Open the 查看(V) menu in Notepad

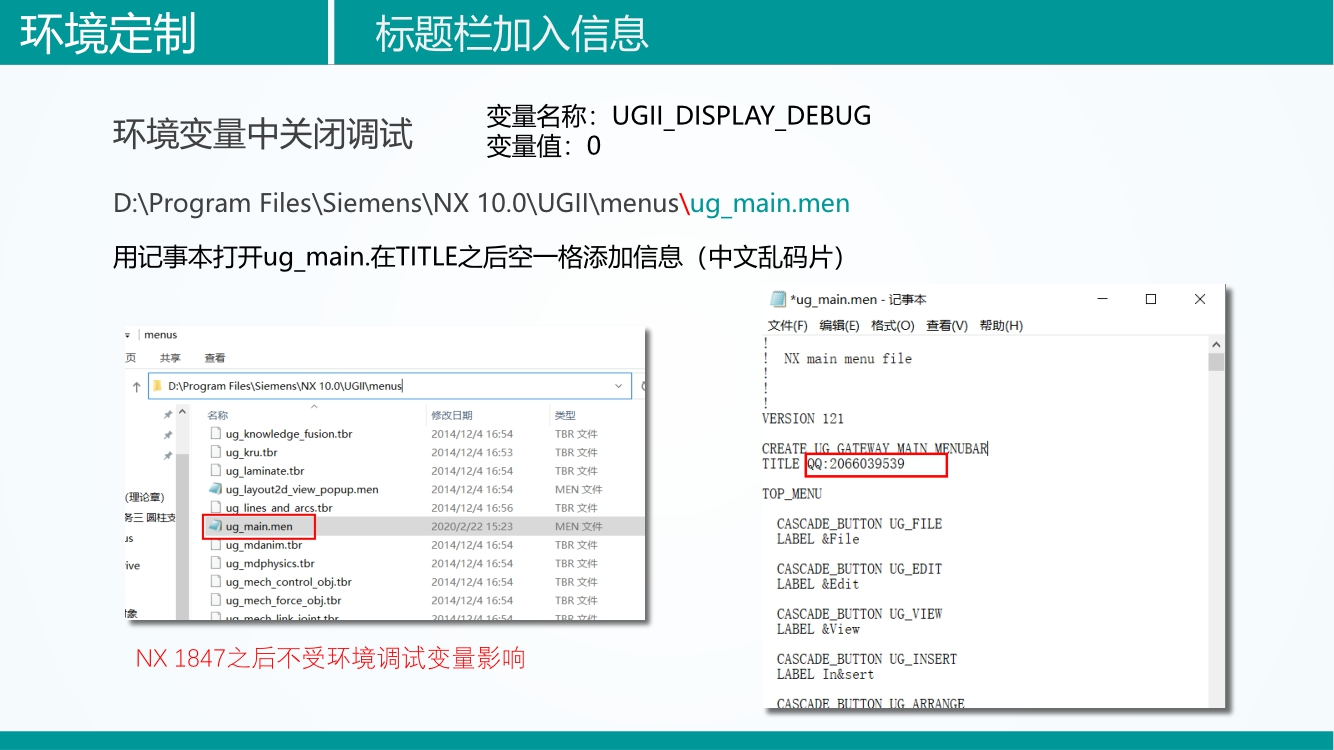[947, 326]
